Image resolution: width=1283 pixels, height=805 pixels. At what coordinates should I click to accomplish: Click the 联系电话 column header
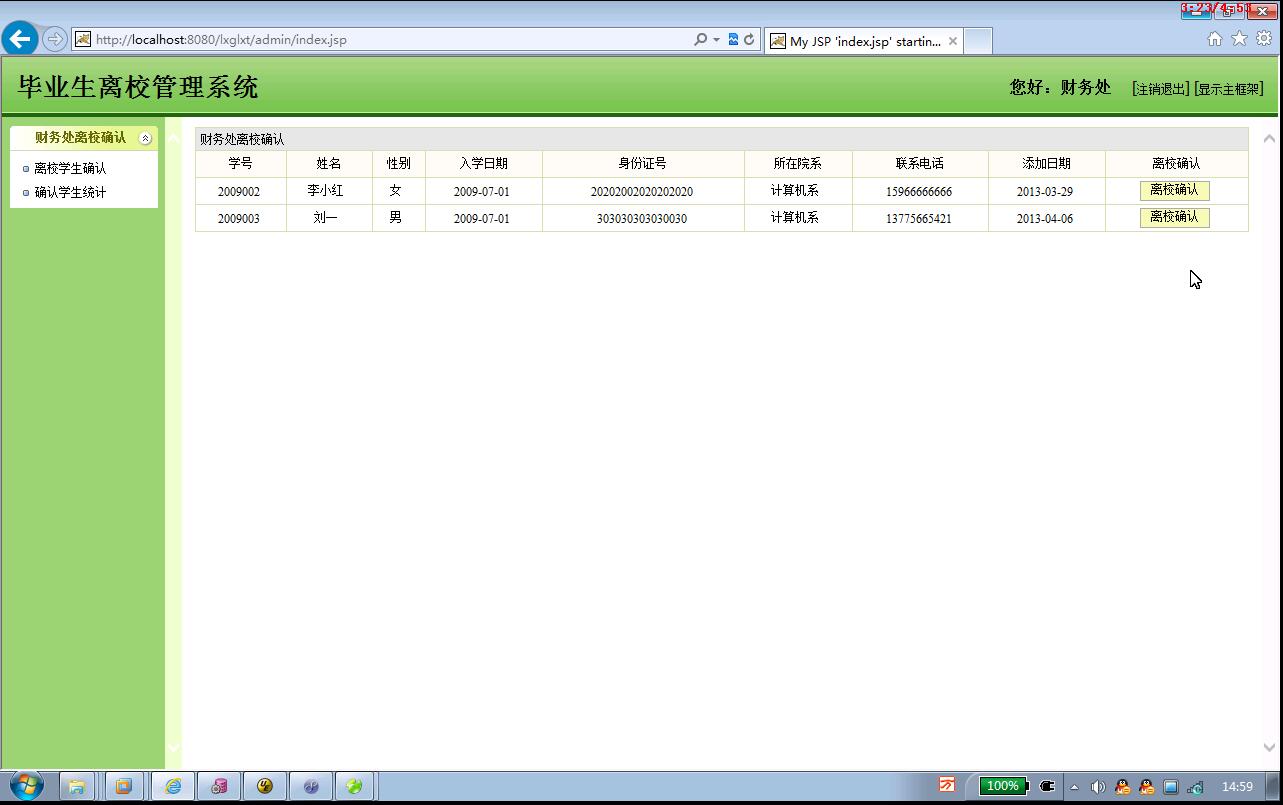point(919,163)
